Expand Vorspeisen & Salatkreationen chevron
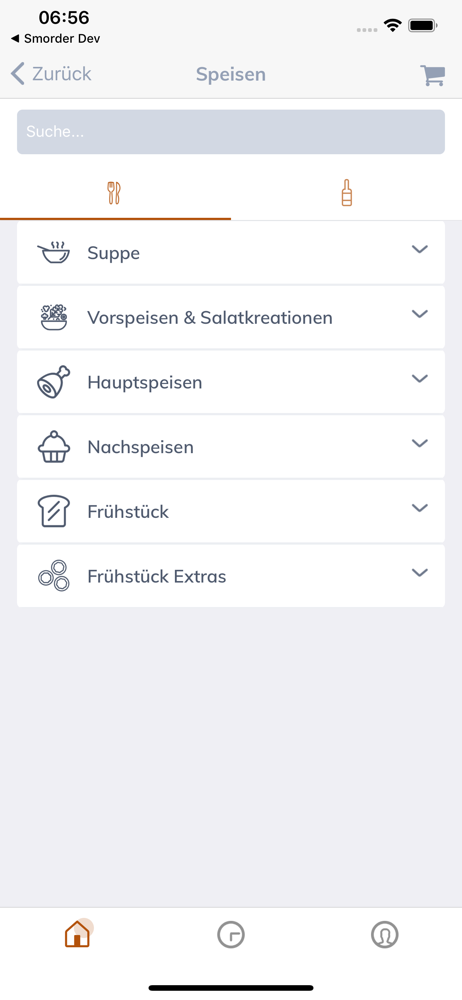Viewport: 462px width, 1000px height. point(419,314)
